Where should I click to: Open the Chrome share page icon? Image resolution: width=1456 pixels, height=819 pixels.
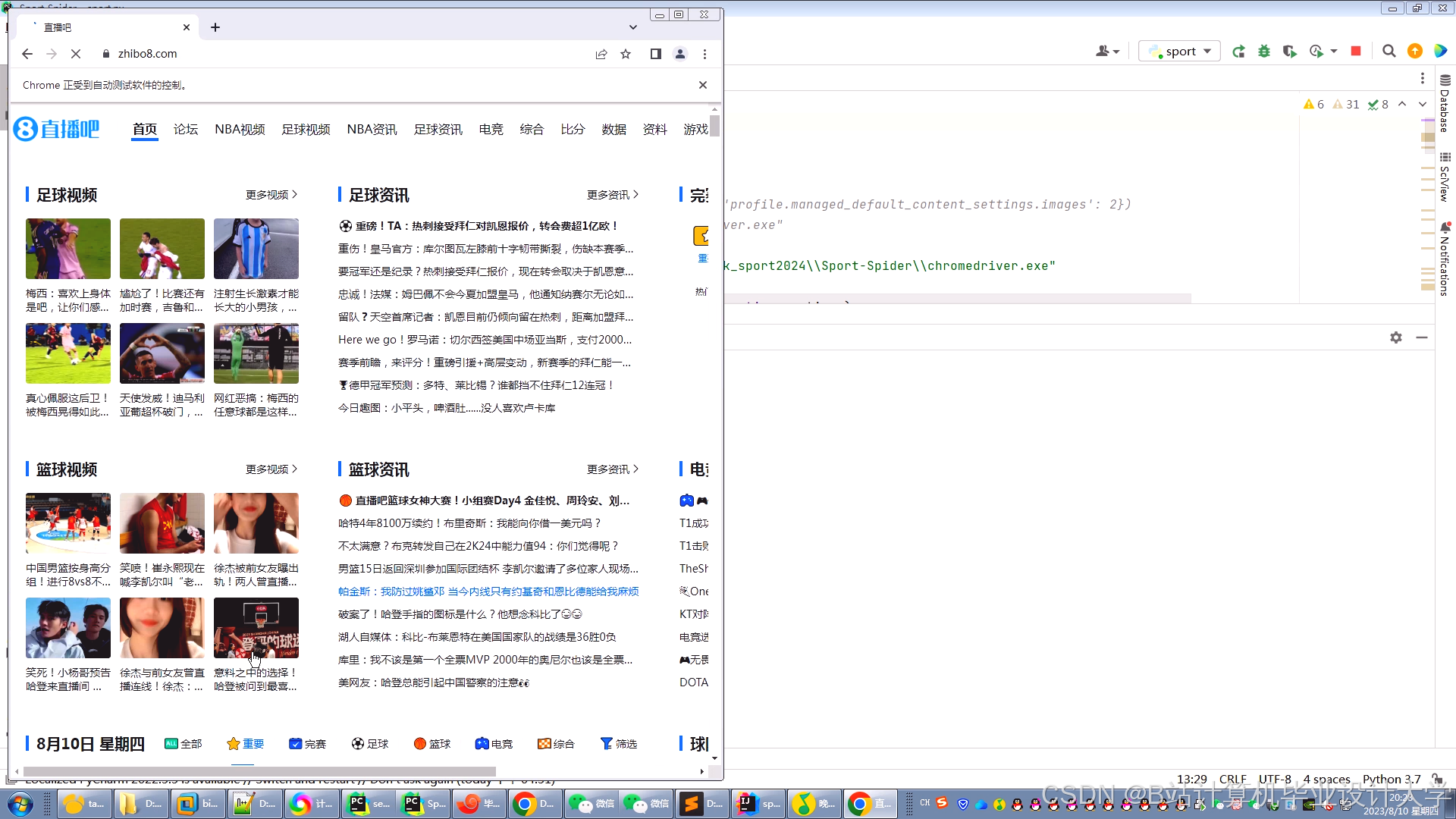601,54
